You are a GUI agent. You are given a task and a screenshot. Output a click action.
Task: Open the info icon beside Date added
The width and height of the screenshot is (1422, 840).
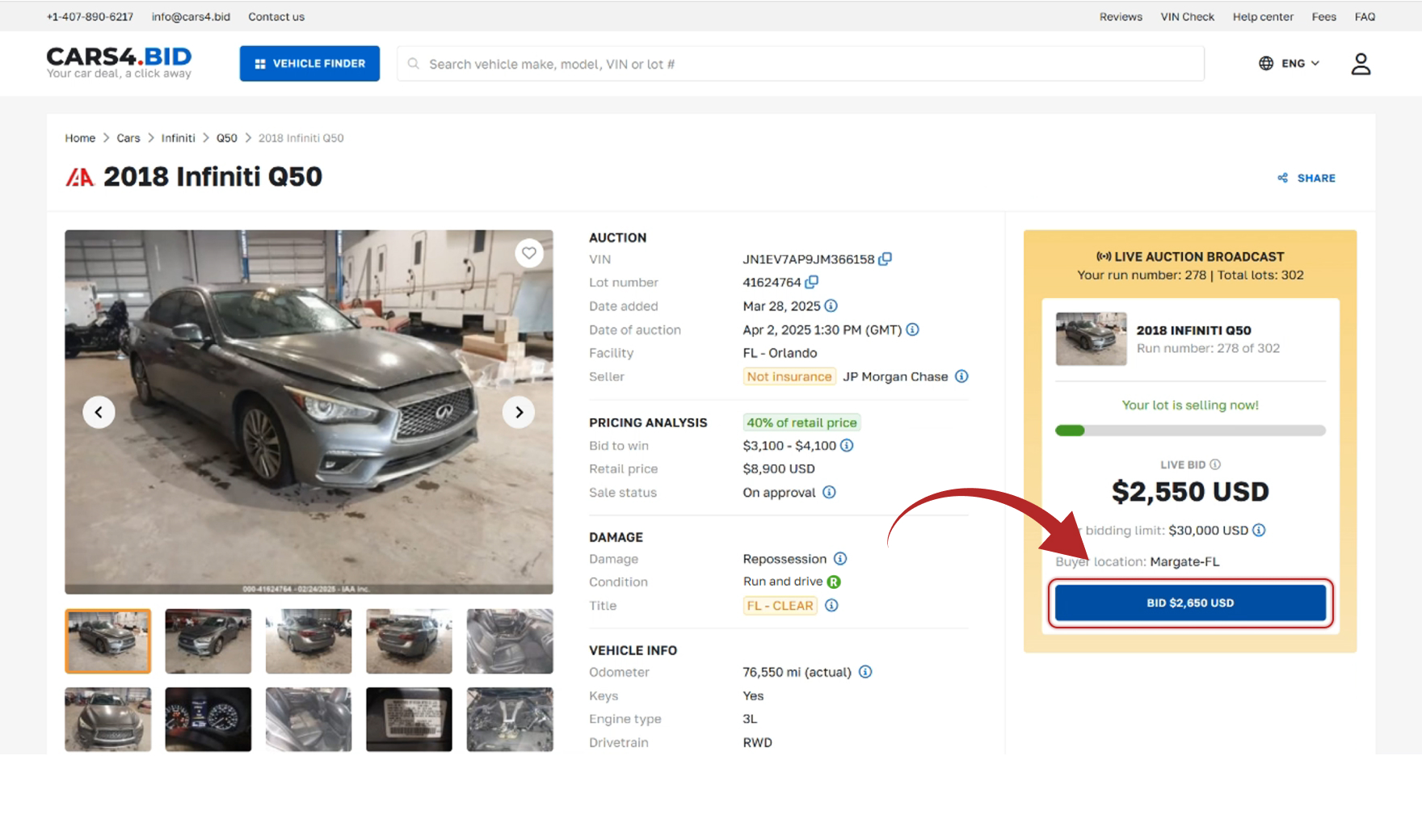point(831,306)
